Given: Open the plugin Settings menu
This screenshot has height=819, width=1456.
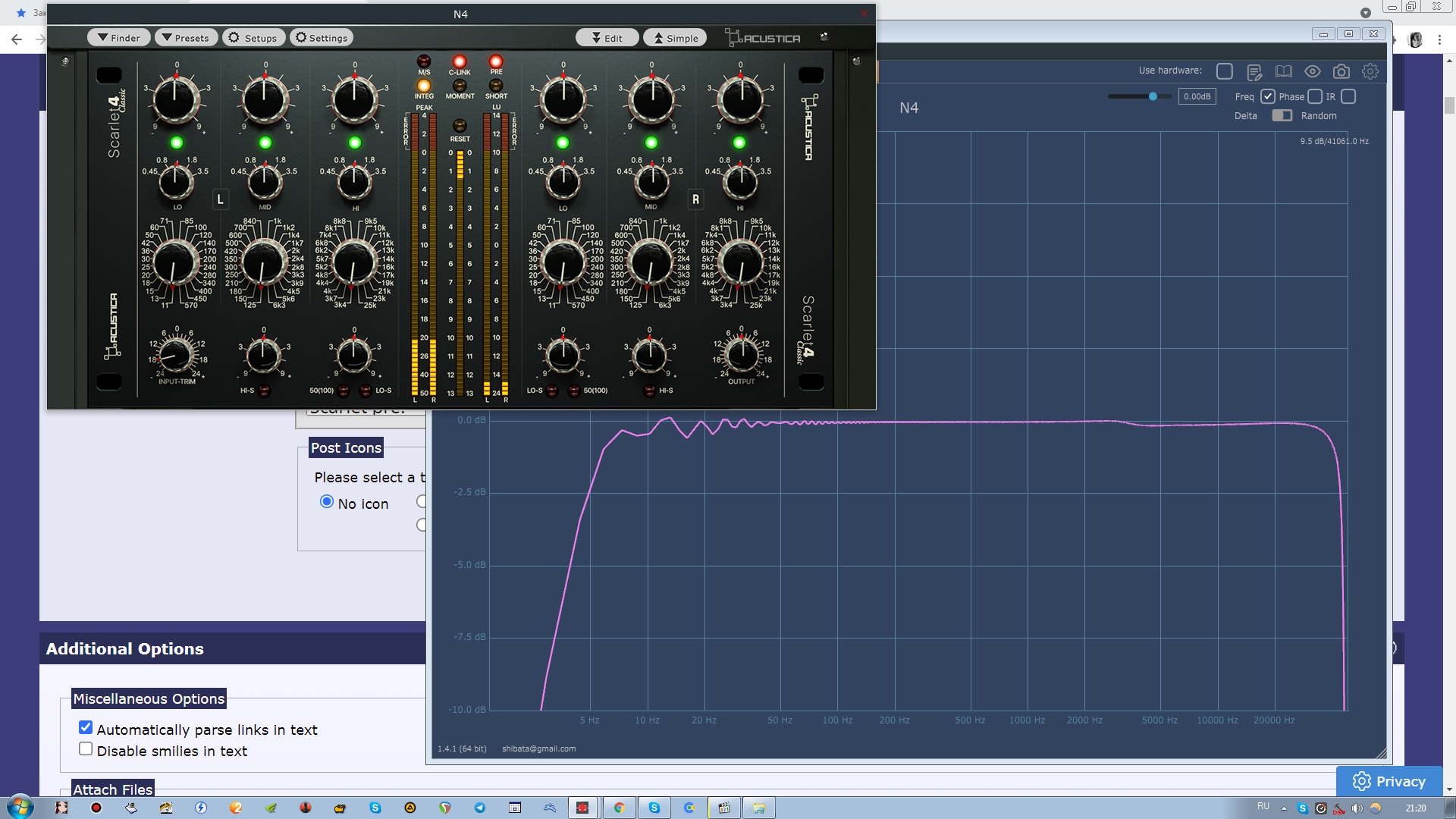Looking at the screenshot, I should pos(322,38).
